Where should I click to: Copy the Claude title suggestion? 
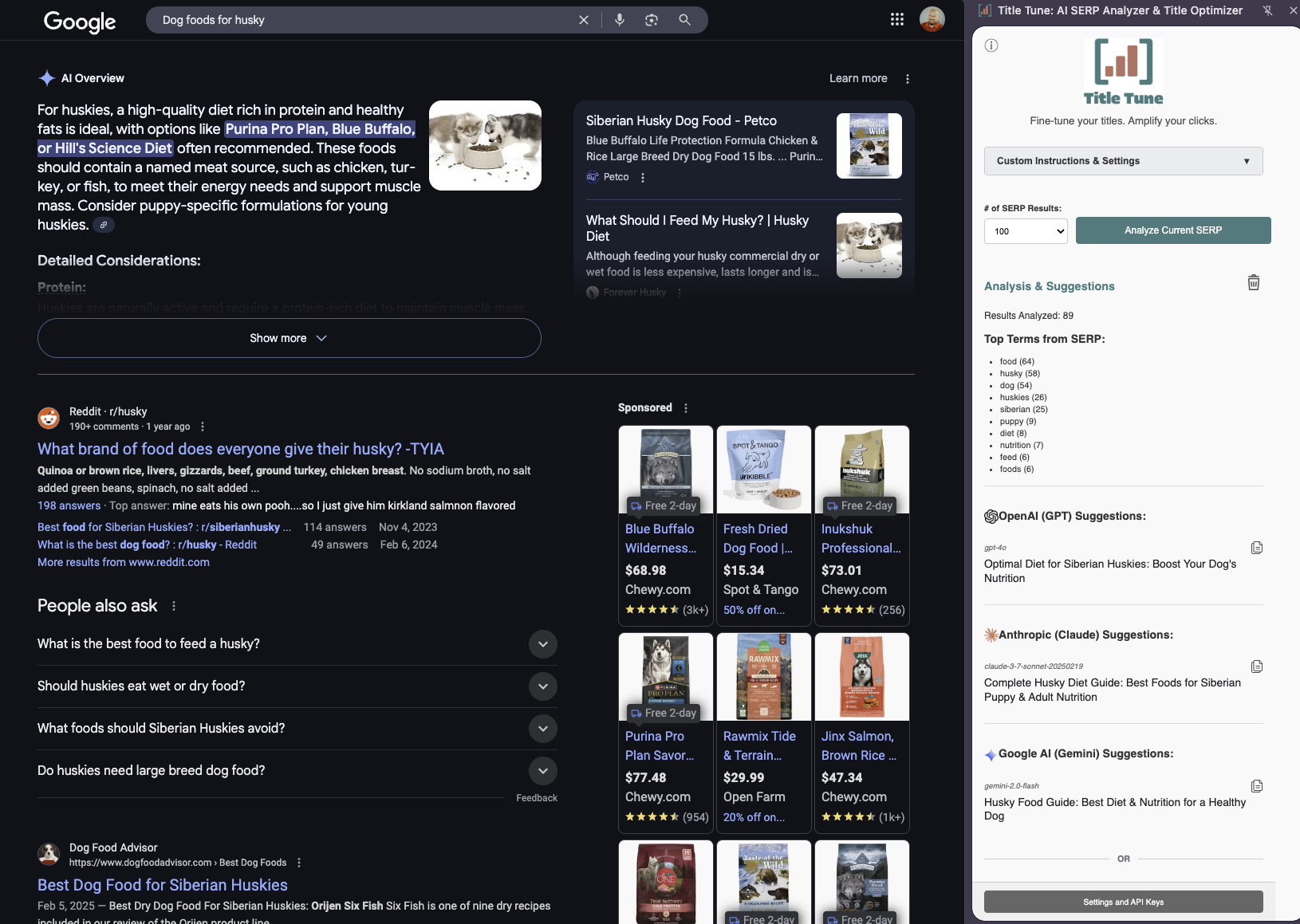point(1257,666)
